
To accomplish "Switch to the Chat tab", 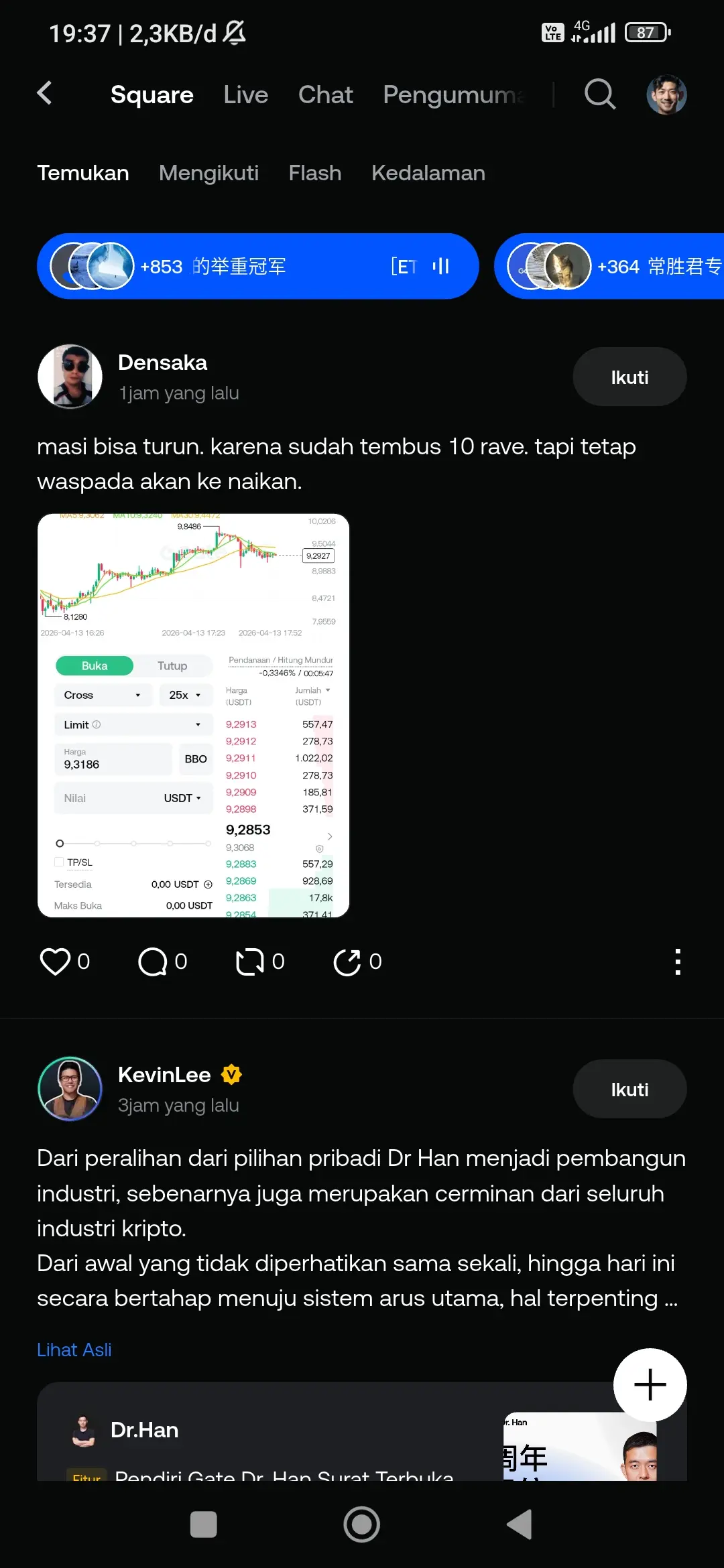I will click(x=326, y=95).
